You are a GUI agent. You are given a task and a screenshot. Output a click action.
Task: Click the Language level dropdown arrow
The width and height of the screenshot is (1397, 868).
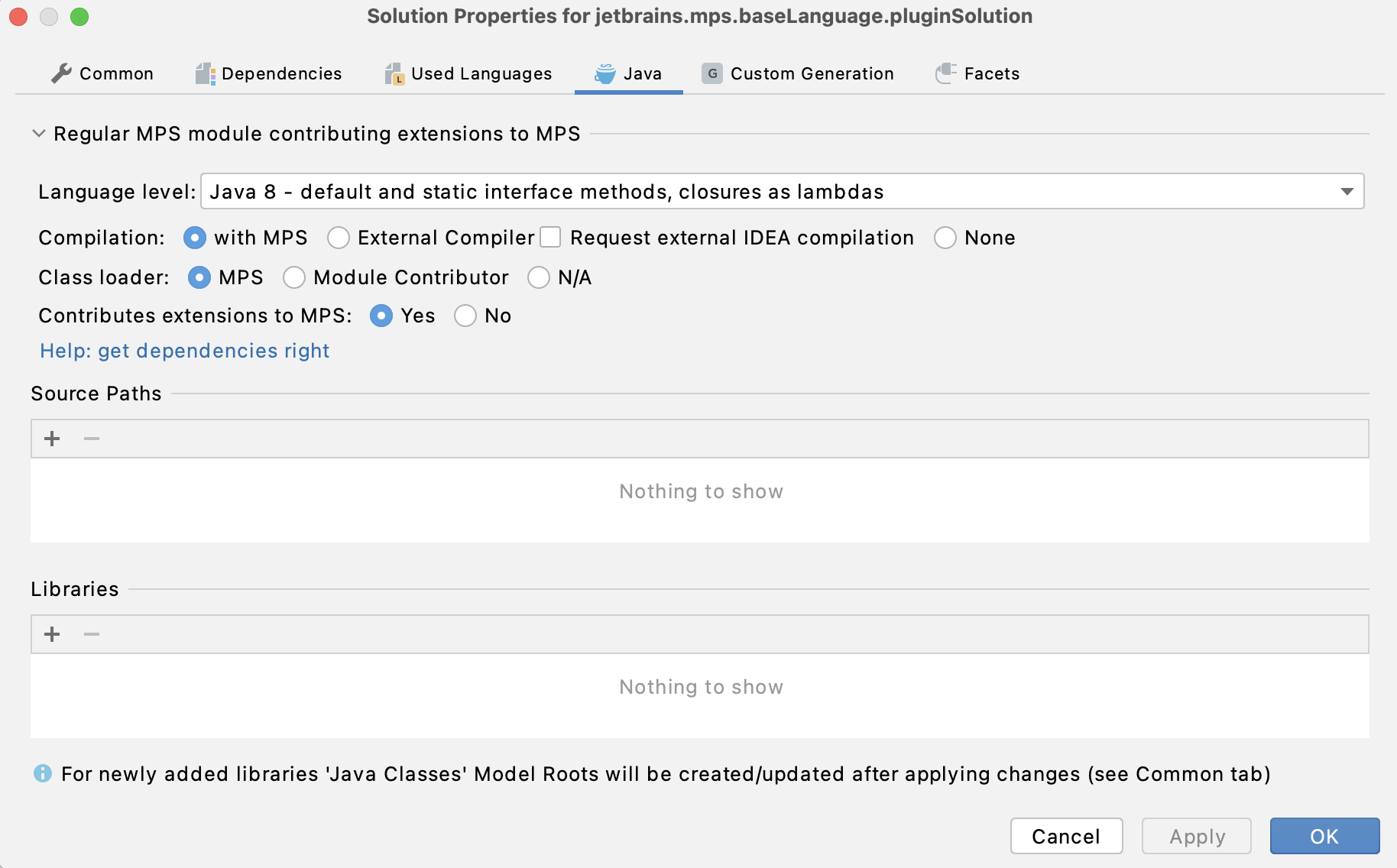(x=1347, y=192)
